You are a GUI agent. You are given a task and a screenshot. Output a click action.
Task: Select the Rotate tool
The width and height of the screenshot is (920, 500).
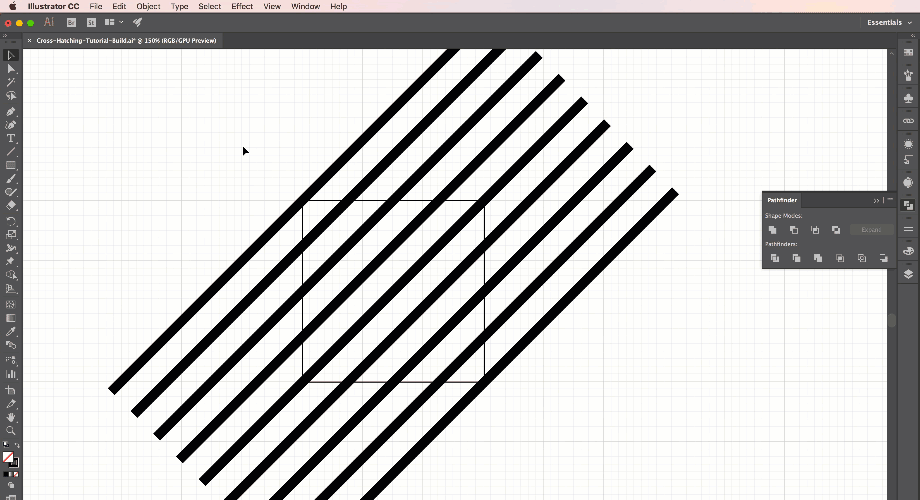tap(11, 221)
